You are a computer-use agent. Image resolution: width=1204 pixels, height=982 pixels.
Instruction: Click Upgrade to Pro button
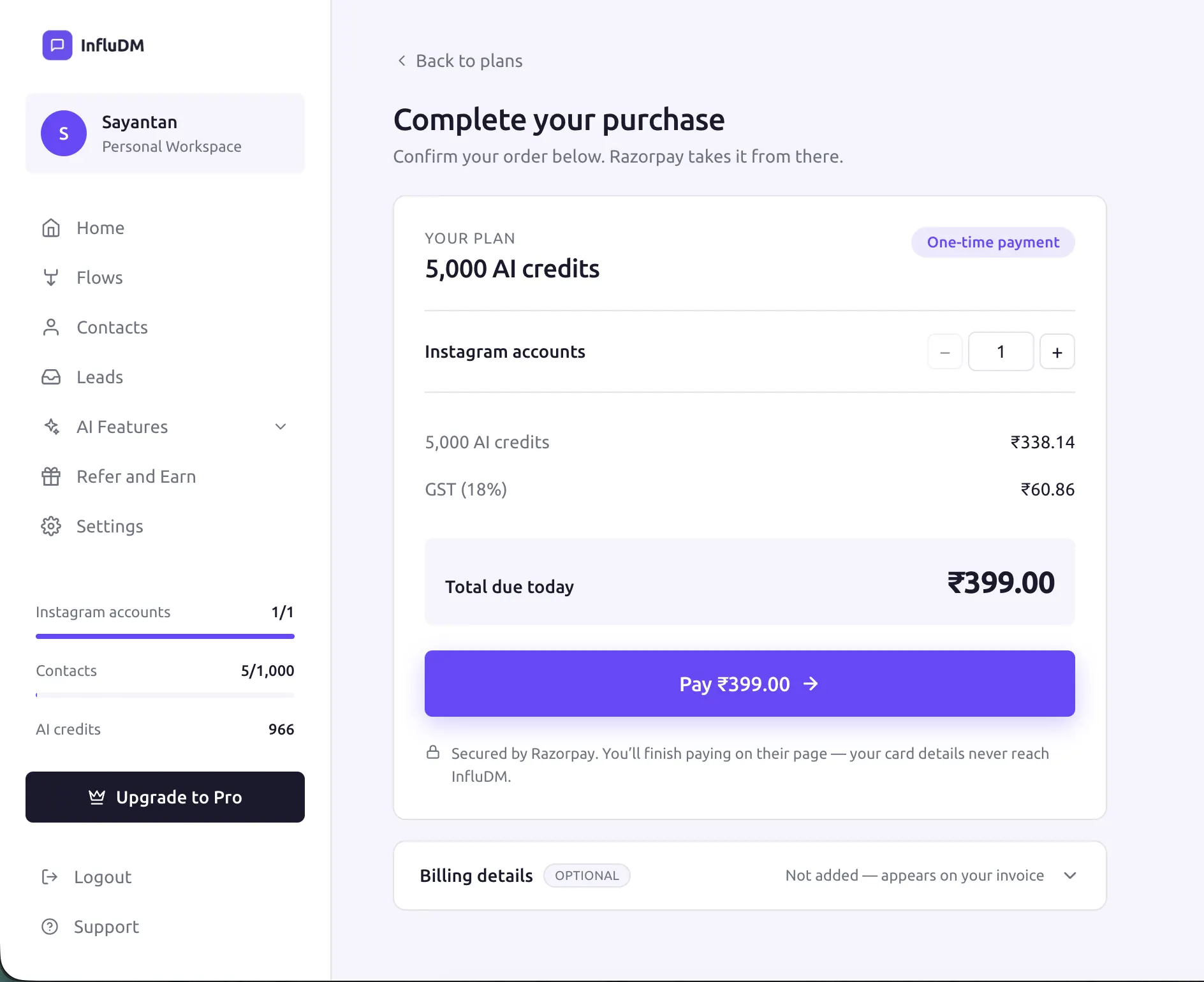point(165,797)
